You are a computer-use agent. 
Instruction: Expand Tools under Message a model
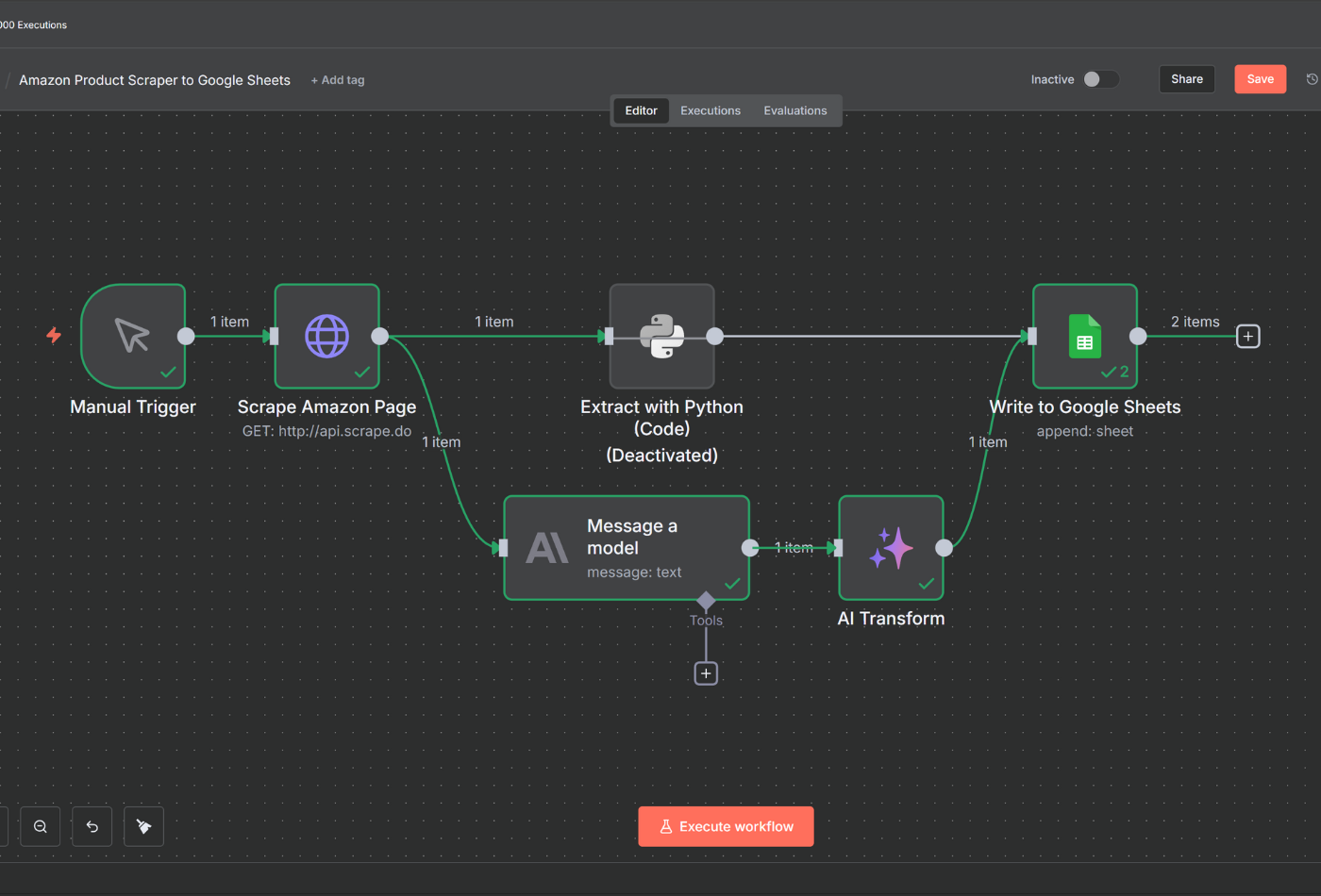[x=706, y=672]
